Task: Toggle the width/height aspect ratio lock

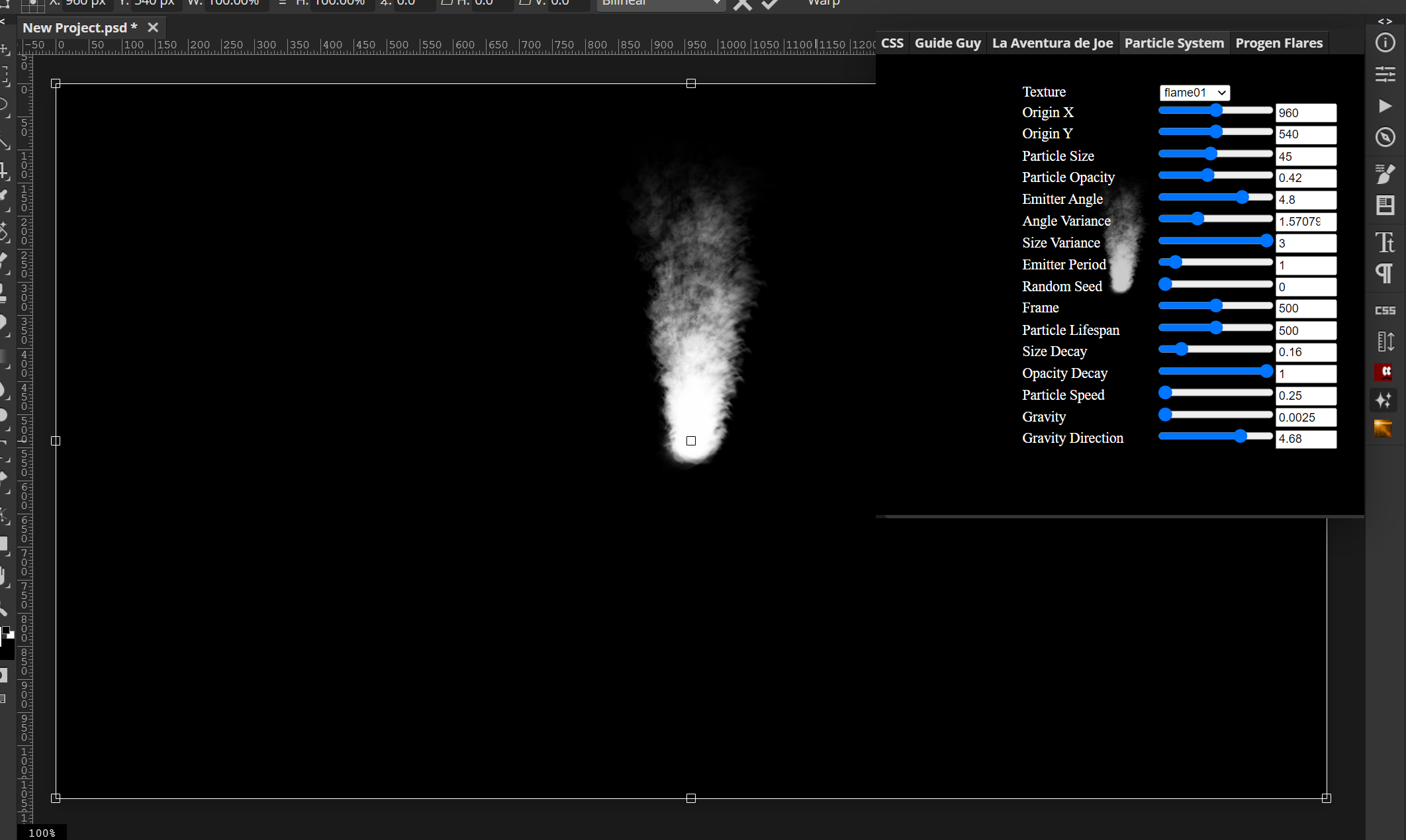Action: pyautogui.click(x=282, y=3)
